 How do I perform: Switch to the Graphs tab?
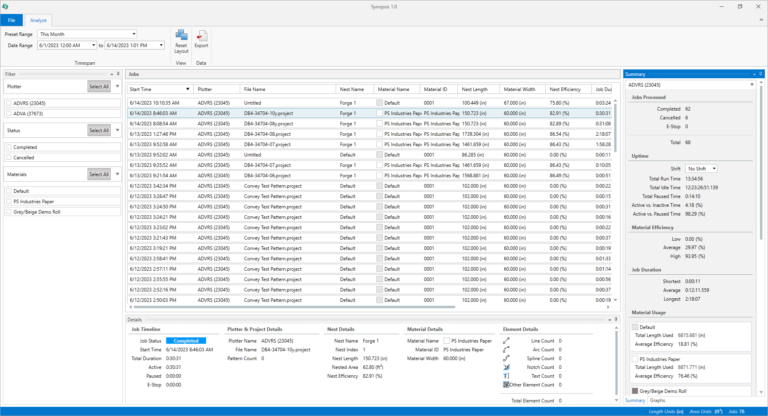click(x=657, y=400)
